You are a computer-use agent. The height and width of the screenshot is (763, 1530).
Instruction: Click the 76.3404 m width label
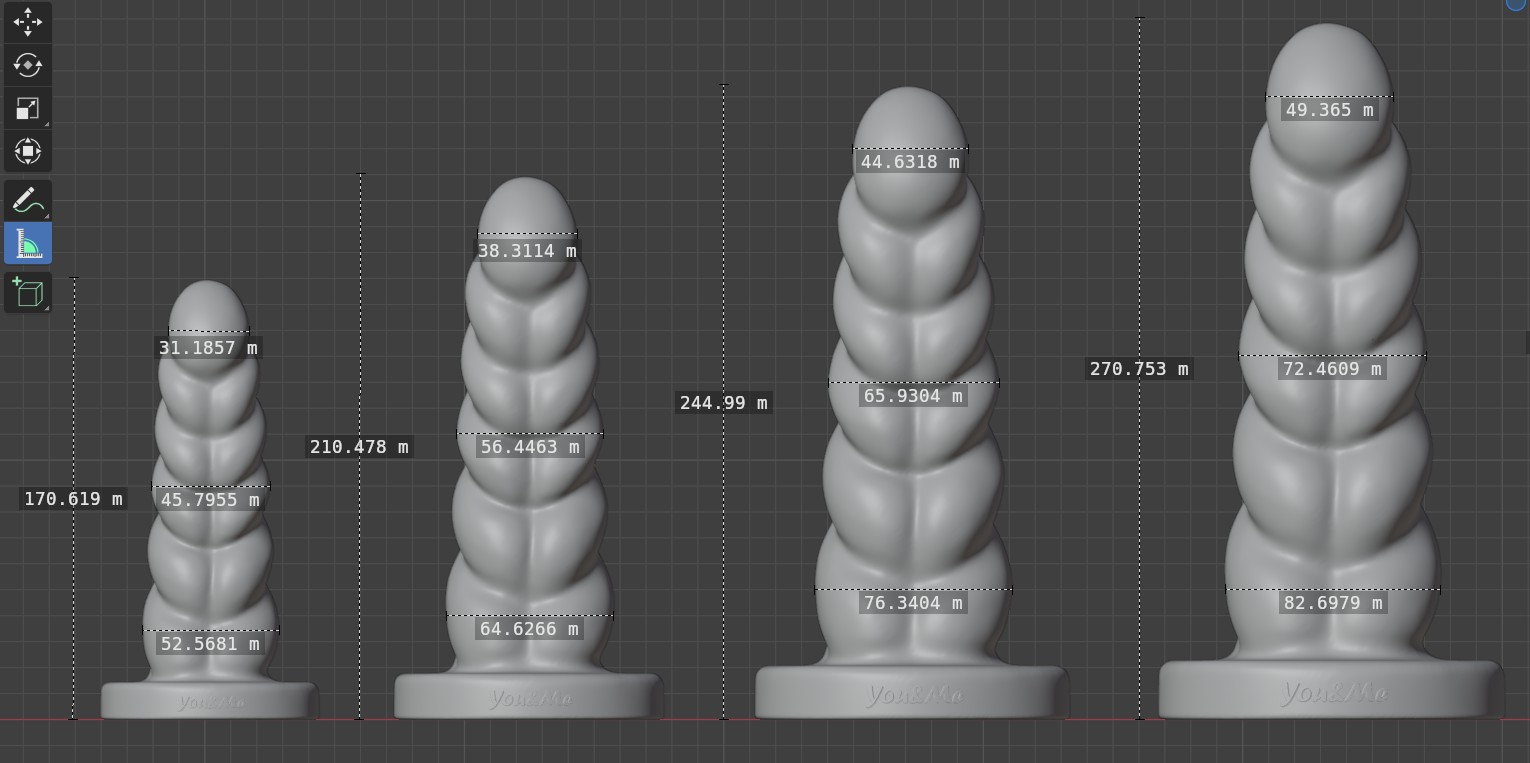click(x=913, y=603)
